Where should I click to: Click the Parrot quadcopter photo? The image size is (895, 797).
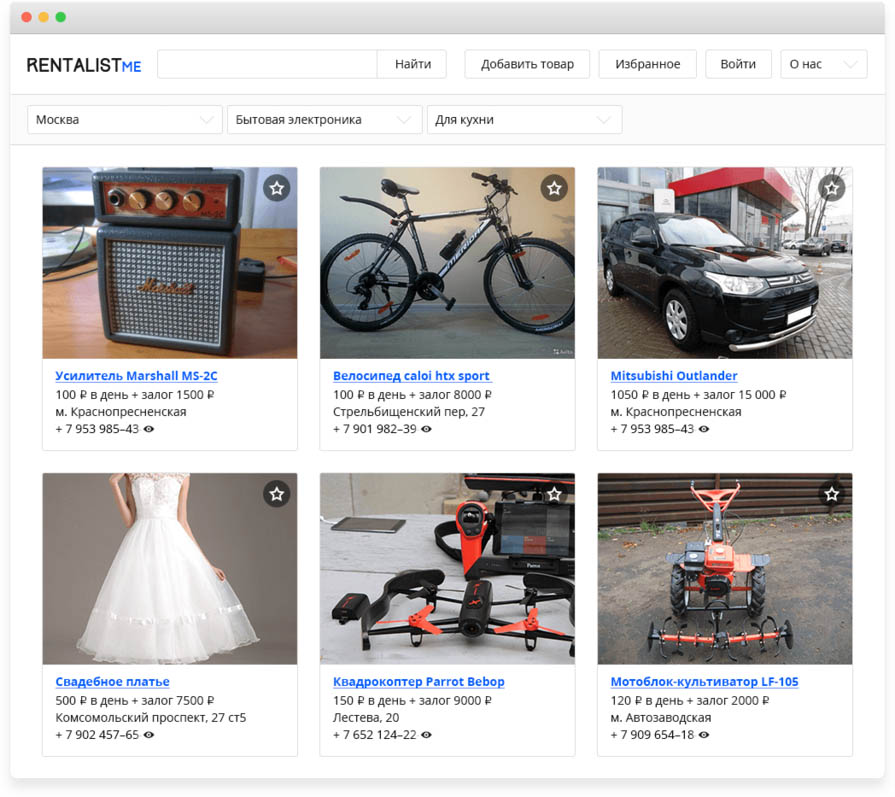coord(448,569)
